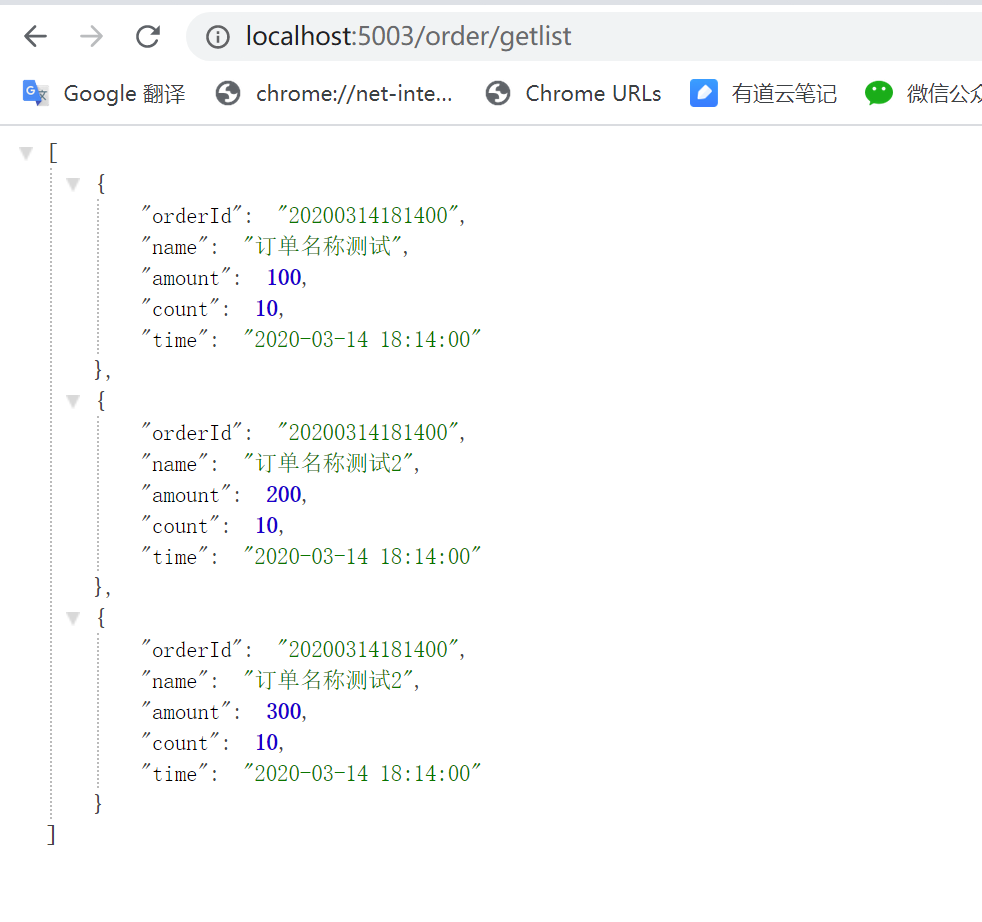Collapse the second order object

point(72,400)
